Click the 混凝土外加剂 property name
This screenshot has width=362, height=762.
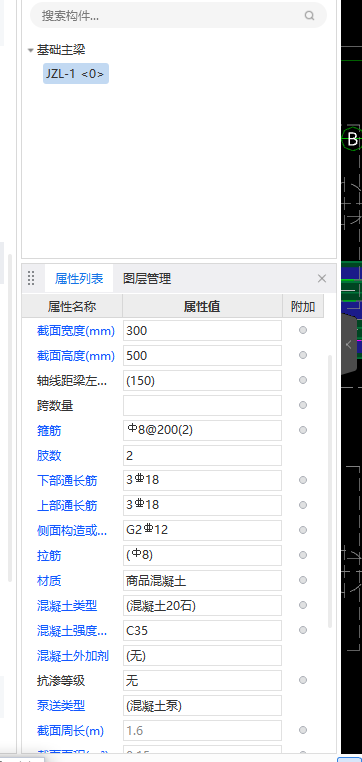point(73,656)
